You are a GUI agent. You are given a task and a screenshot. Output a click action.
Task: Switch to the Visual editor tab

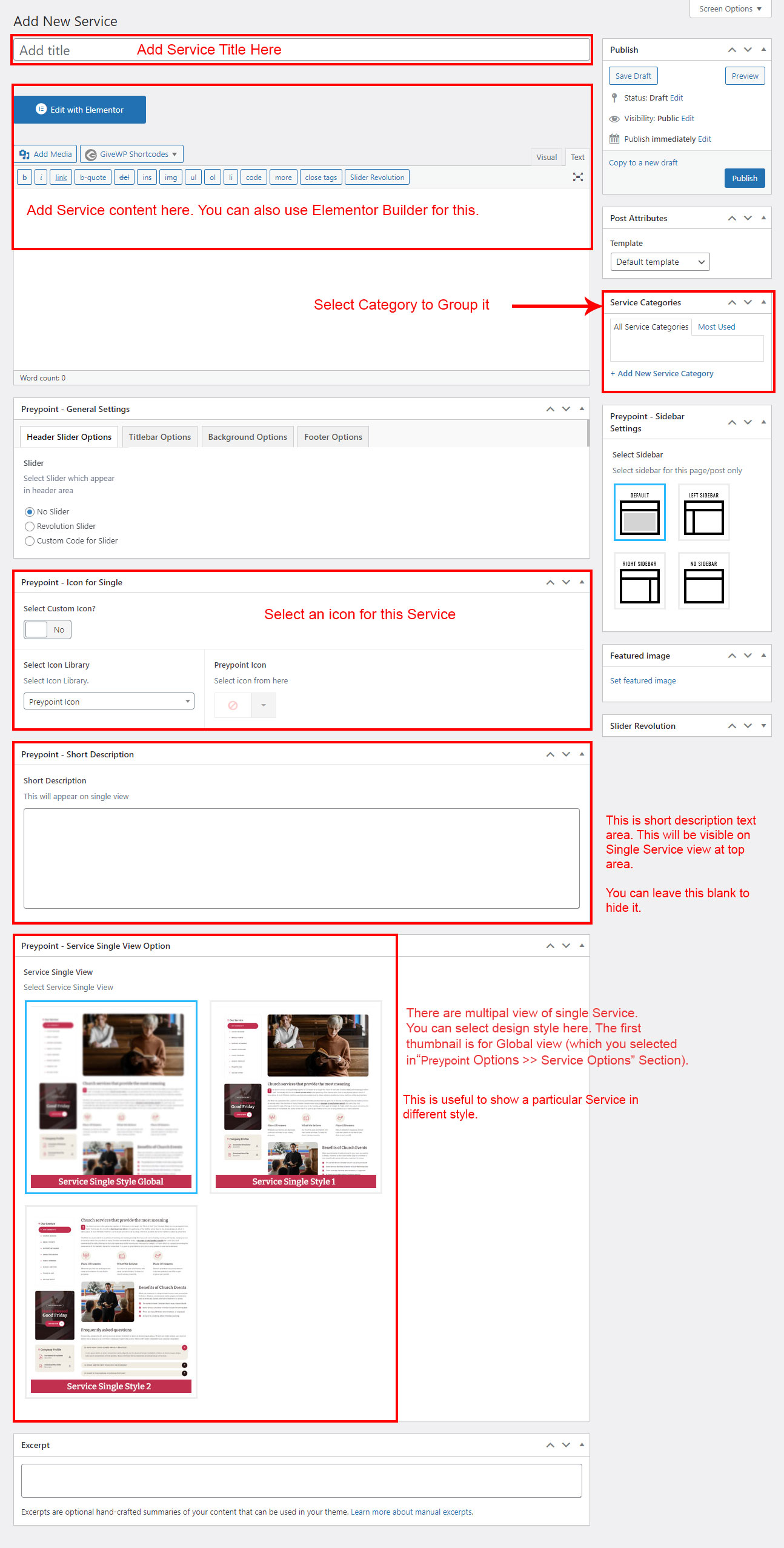click(x=546, y=157)
